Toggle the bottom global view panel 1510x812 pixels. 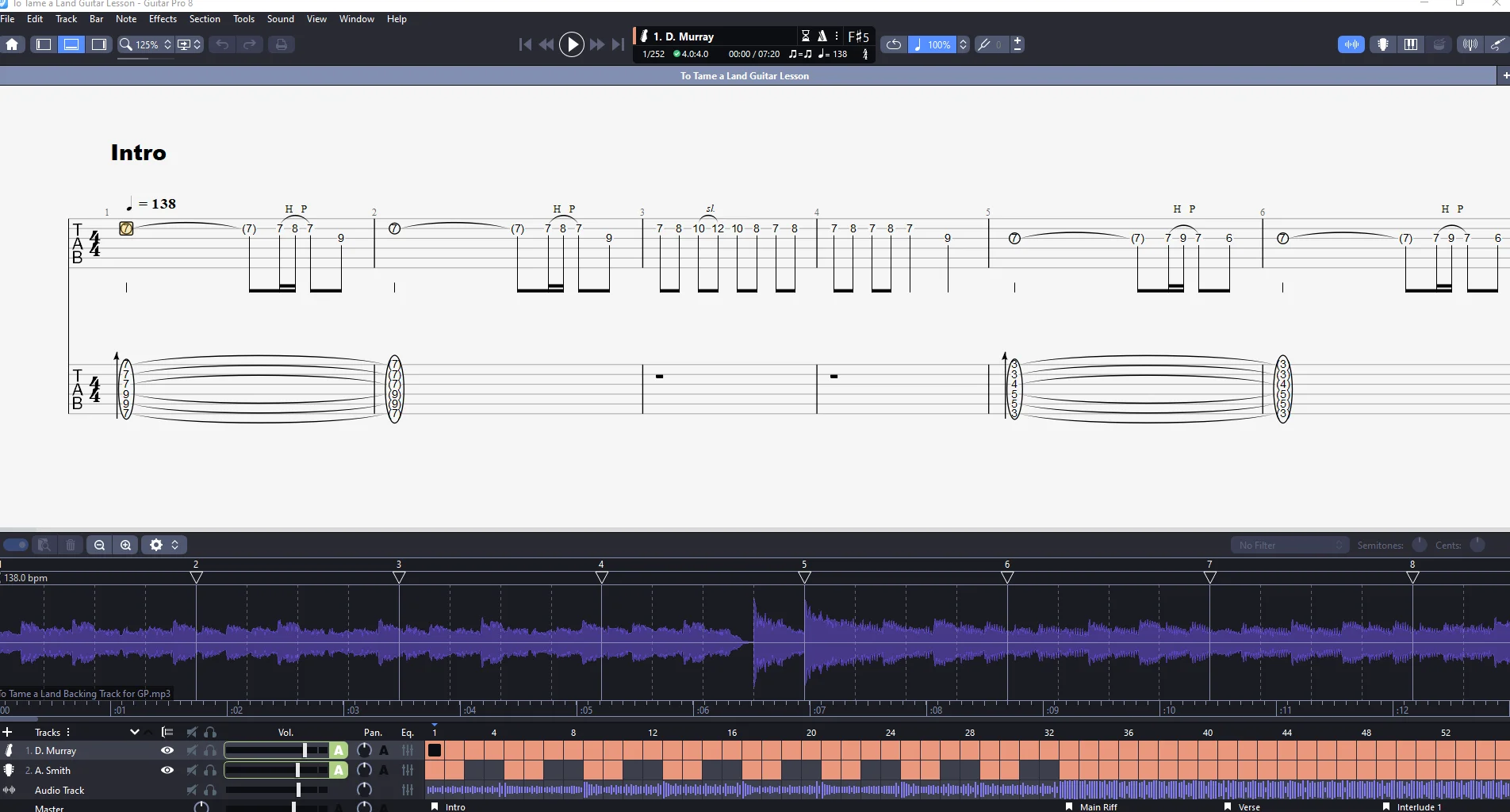[x=71, y=44]
